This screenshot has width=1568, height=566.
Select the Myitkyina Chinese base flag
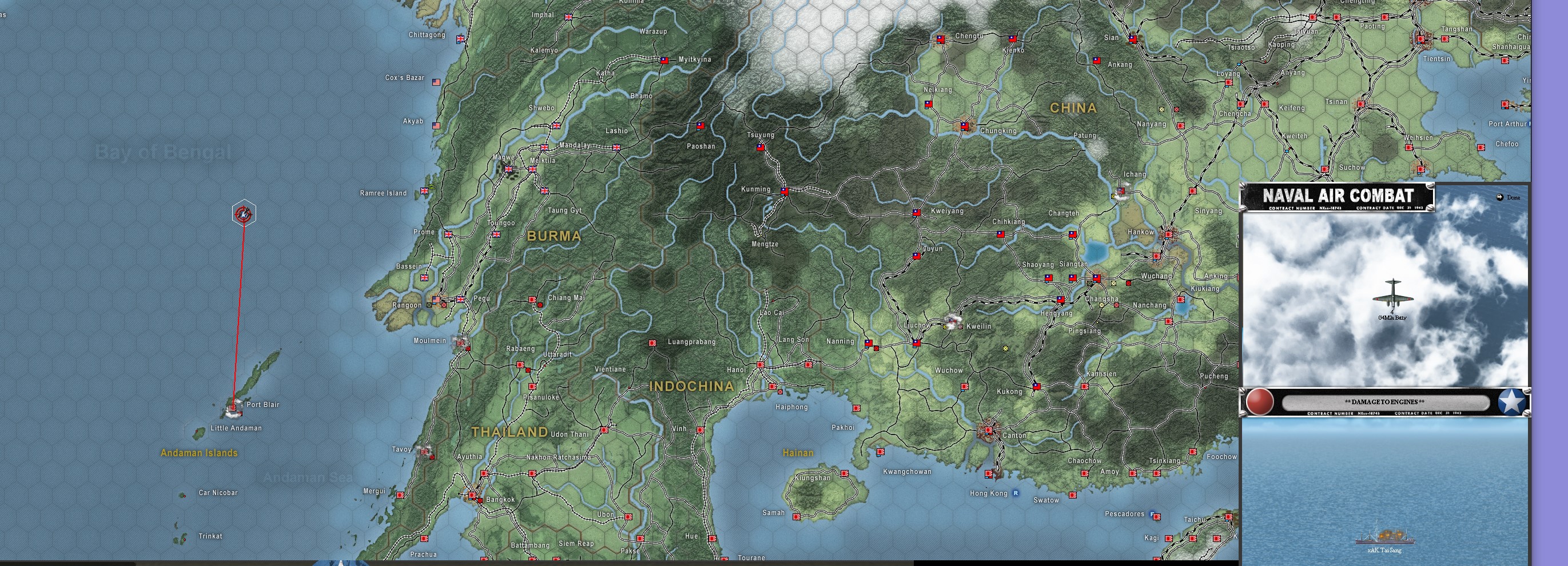664,60
